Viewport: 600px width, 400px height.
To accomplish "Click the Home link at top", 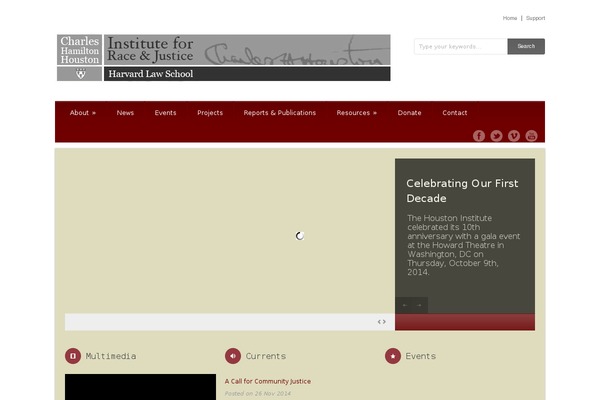I will point(510,18).
